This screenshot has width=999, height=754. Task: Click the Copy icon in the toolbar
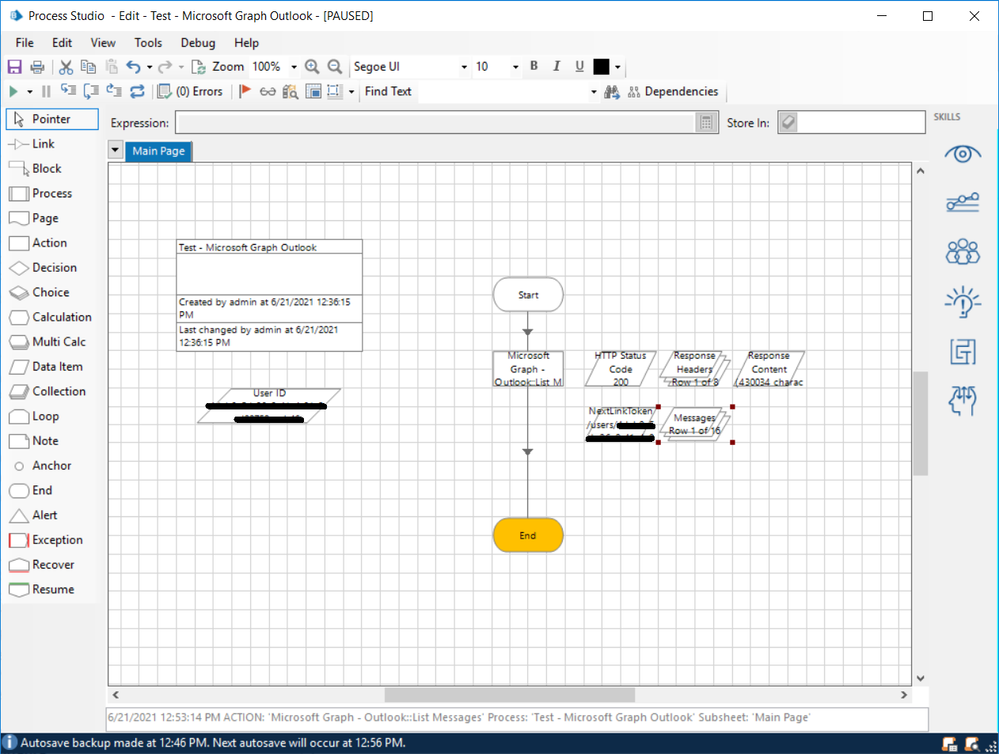click(88, 67)
